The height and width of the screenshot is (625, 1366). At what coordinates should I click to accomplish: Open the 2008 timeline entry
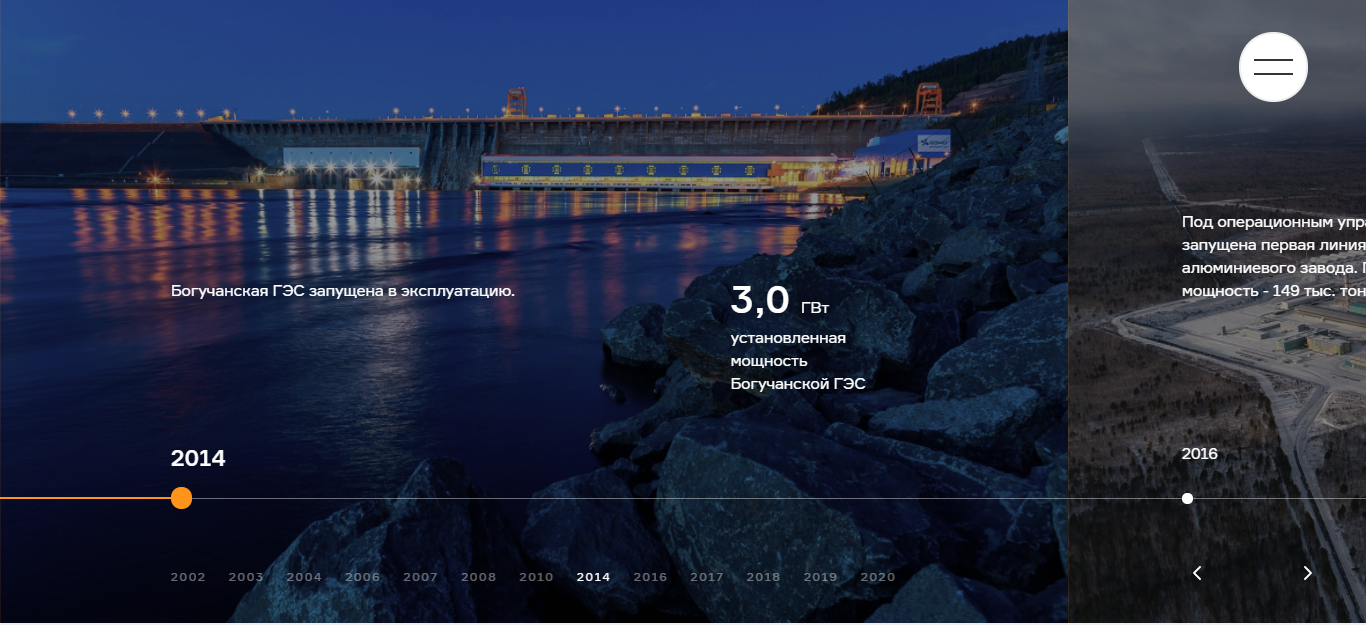478,577
